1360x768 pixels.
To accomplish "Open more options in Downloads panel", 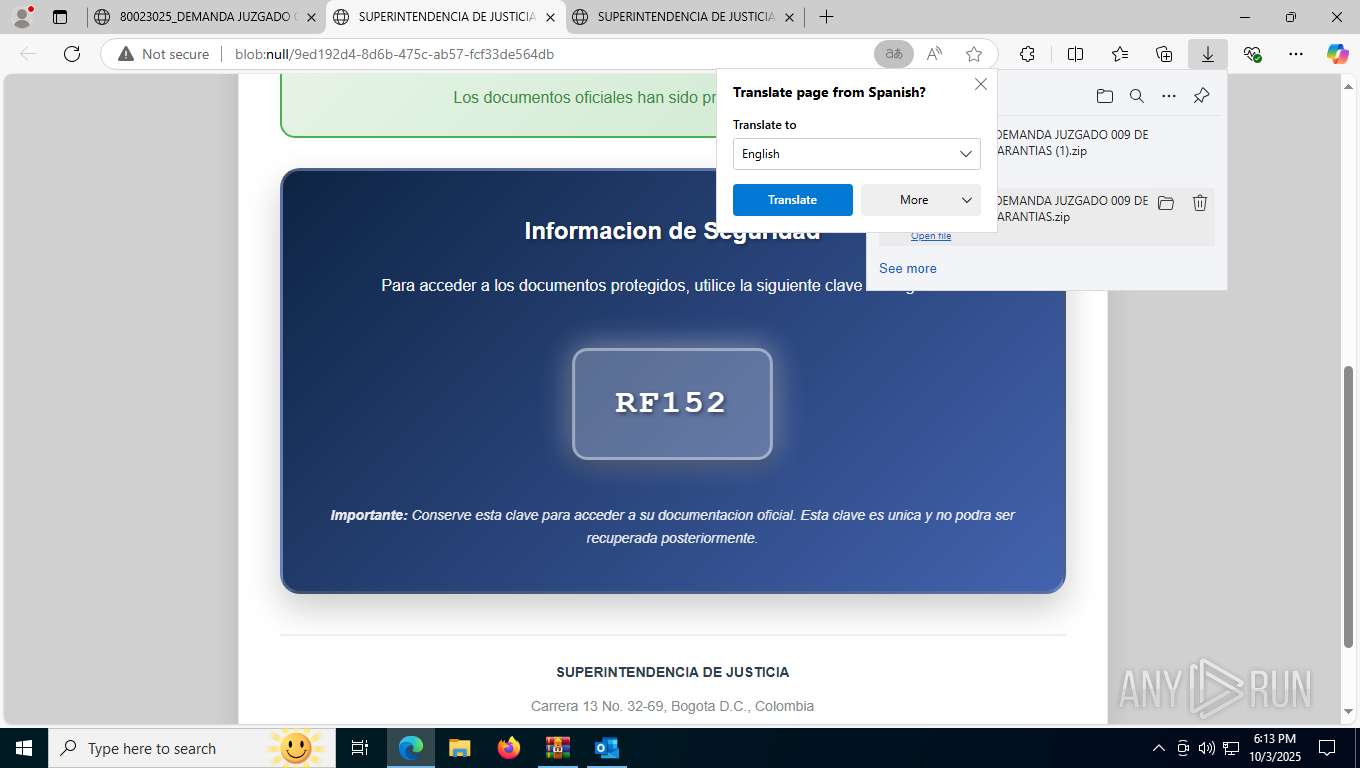I will tap(1169, 96).
